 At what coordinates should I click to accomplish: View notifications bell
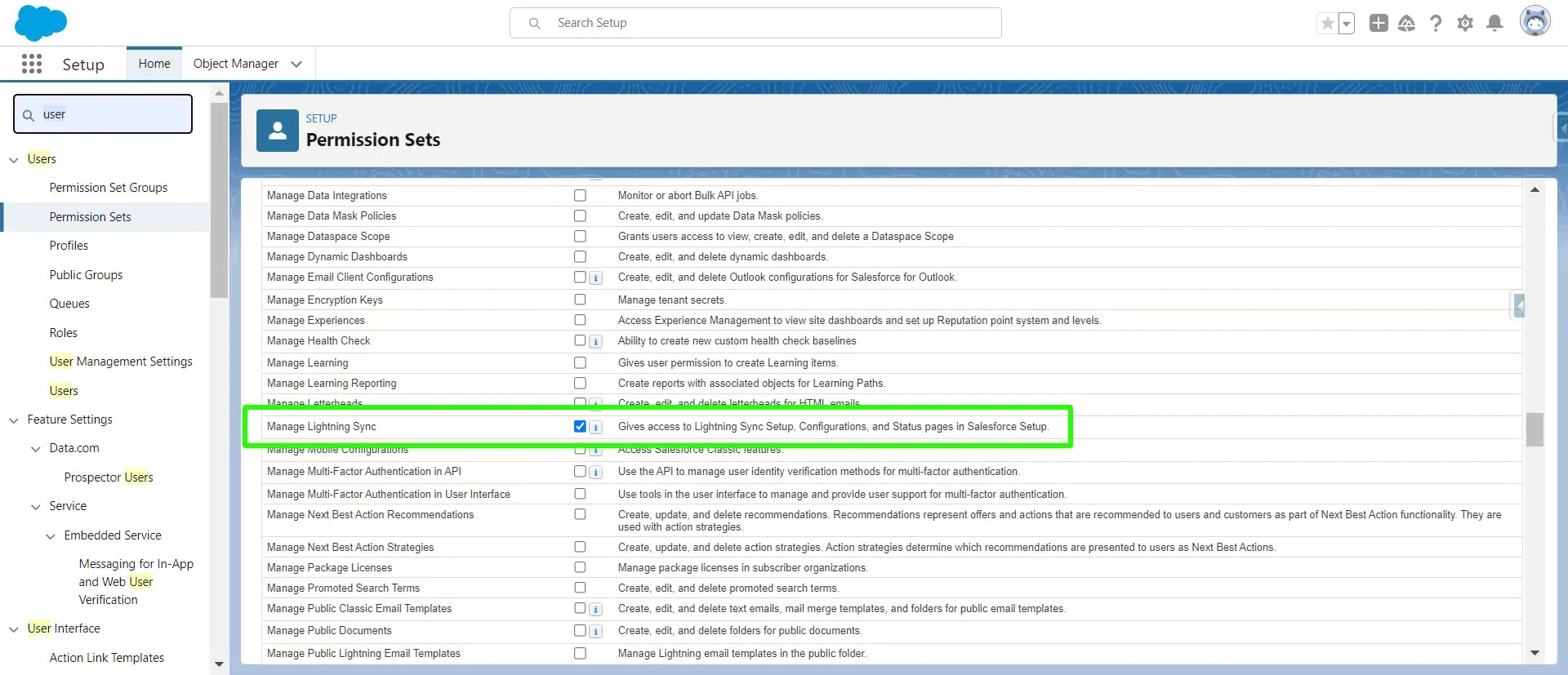click(1494, 24)
